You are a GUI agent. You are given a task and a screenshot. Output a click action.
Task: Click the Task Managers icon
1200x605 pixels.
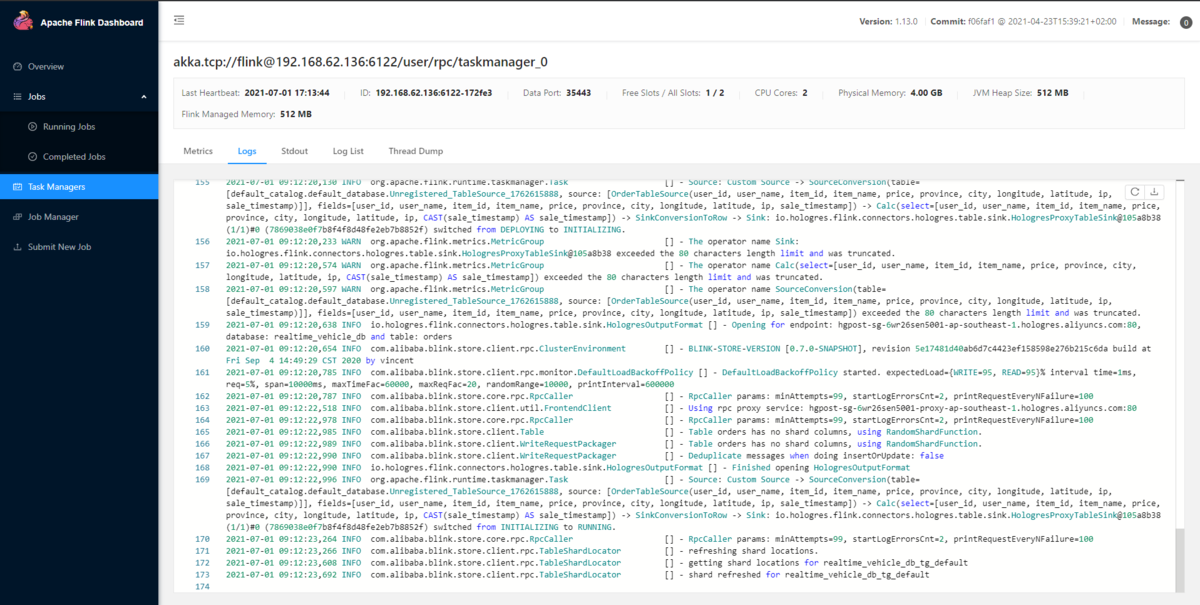click(x=17, y=187)
